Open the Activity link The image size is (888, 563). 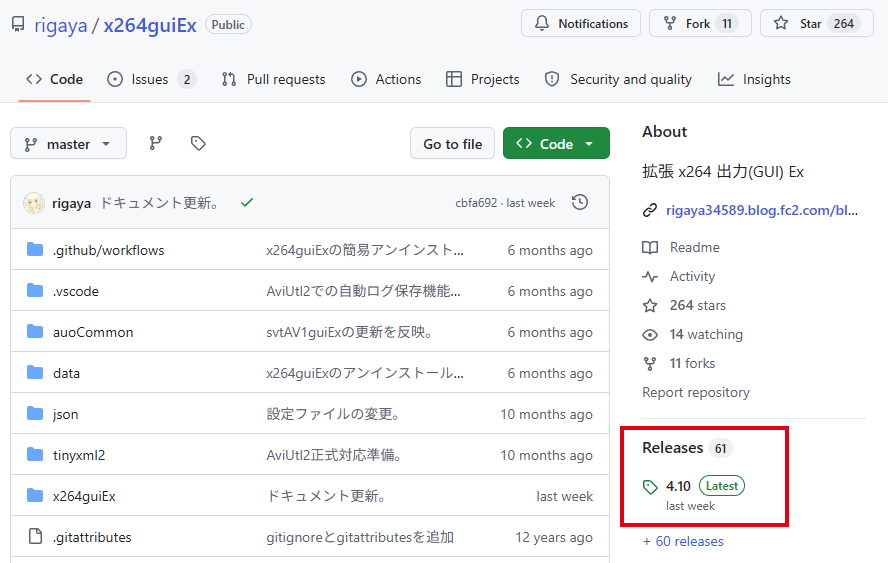pos(692,276)
